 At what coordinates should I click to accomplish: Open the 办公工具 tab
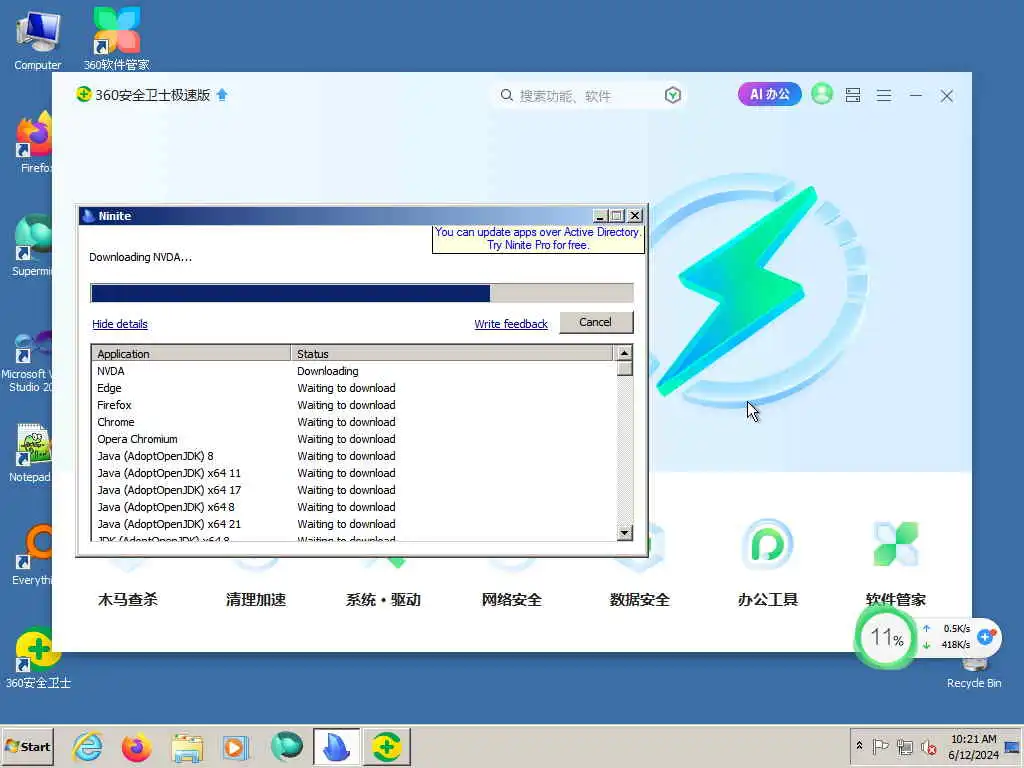[767, 600]
